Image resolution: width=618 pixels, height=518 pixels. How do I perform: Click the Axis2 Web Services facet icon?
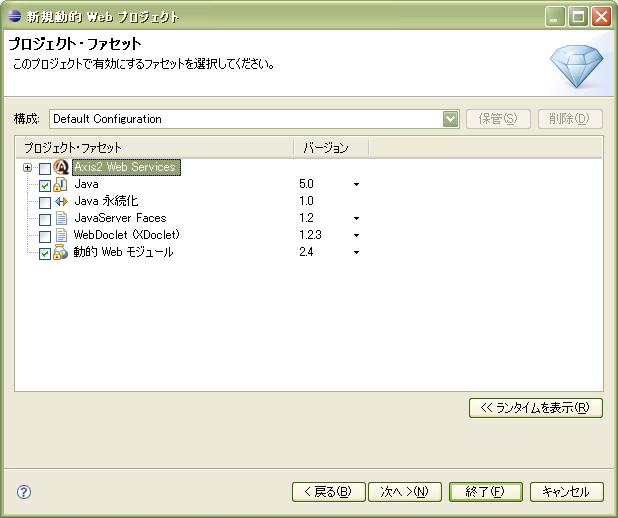pyautogui.click(x=61, y=168)
